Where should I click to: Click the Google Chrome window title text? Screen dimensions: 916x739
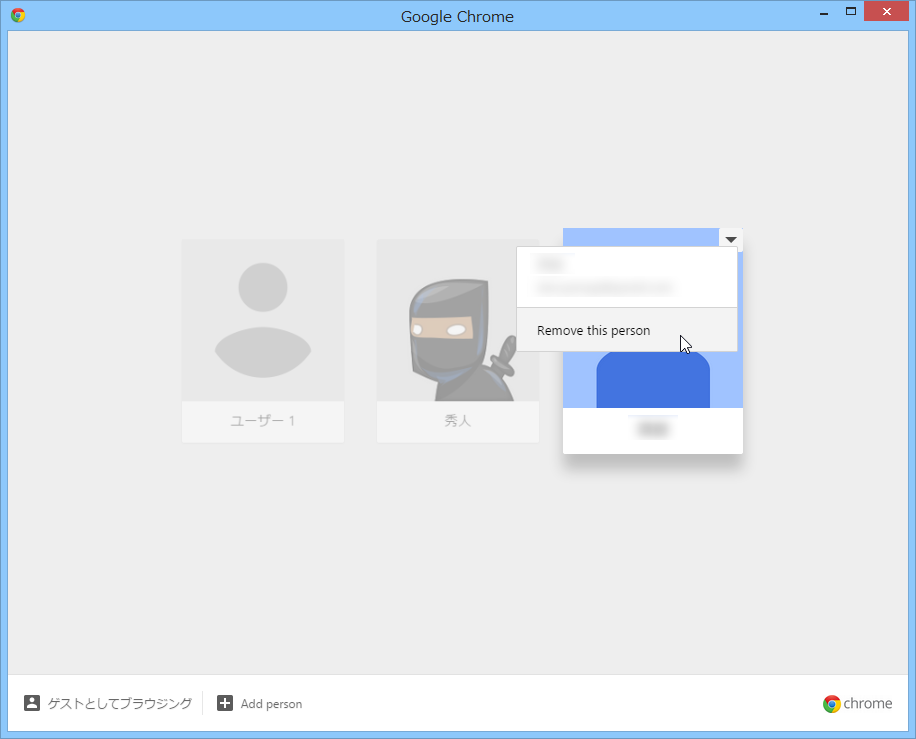pos(457,16)
